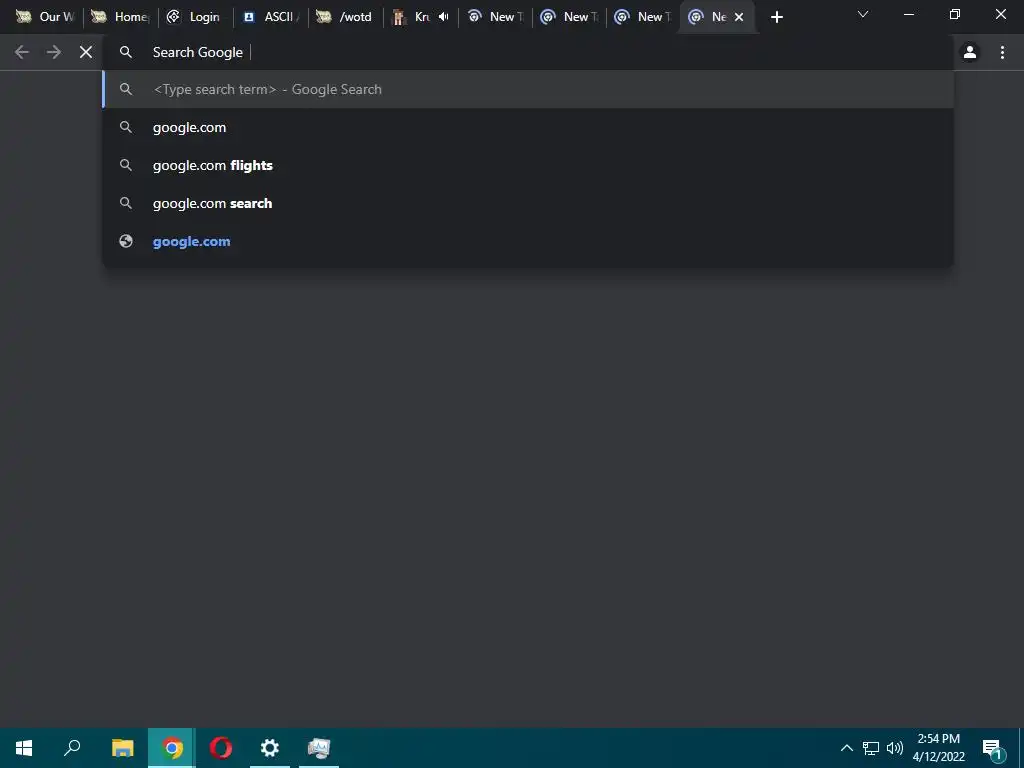Switch to the first New Tab tab
Viewport: 1024px width, 768px height.
(495, 17)
